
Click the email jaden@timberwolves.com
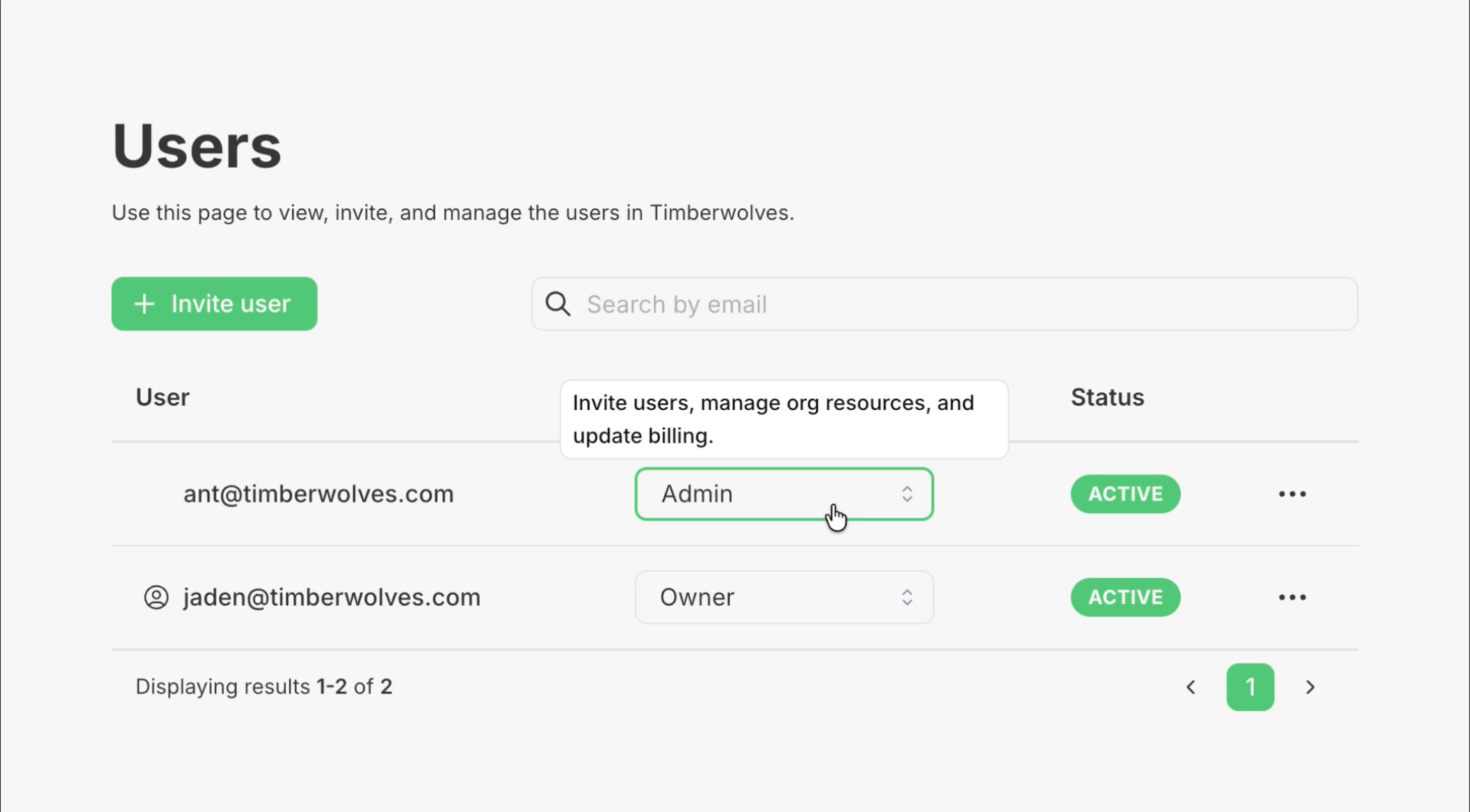point(332,597)
